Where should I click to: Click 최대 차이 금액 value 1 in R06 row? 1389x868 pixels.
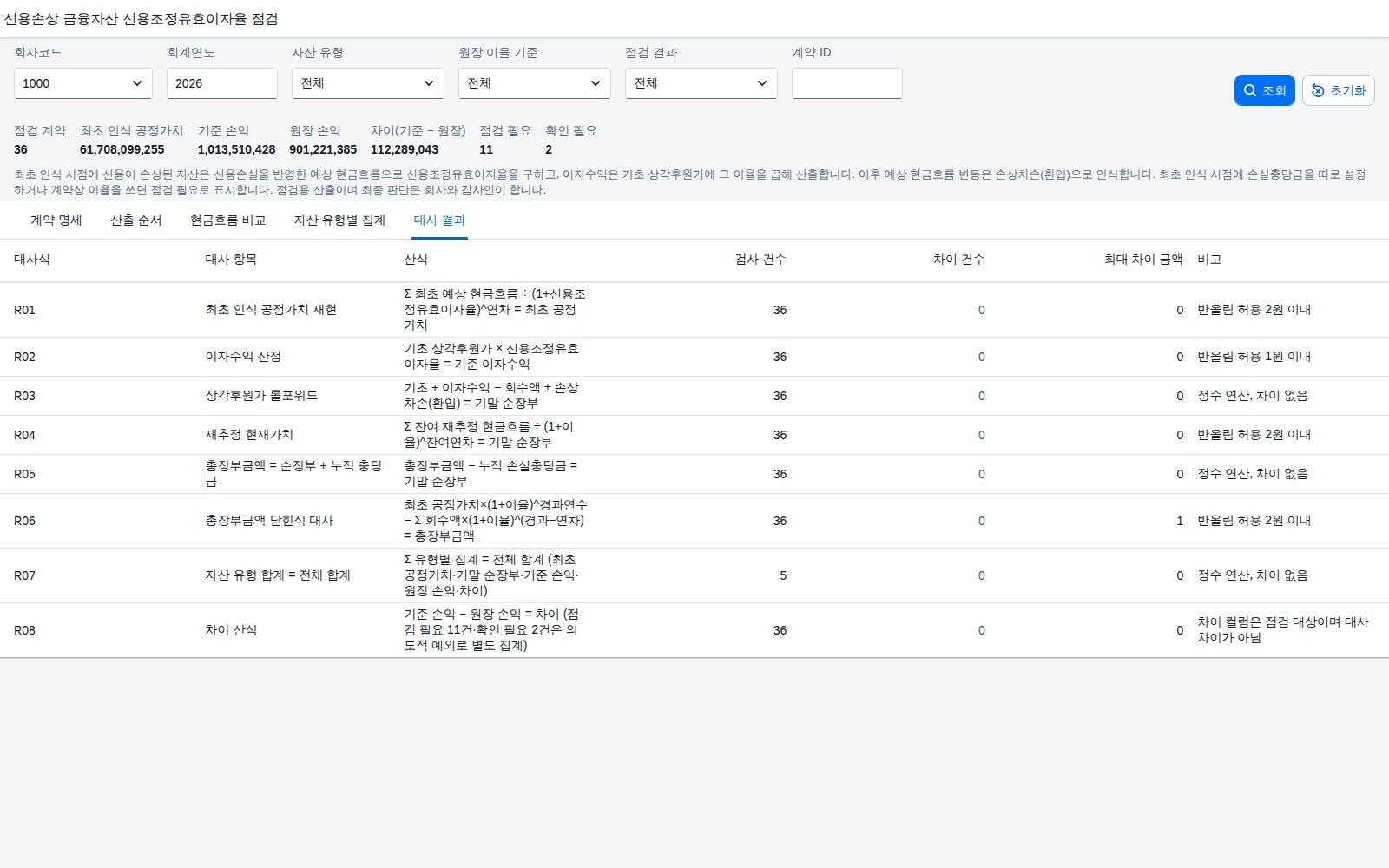coord(1180,521)
